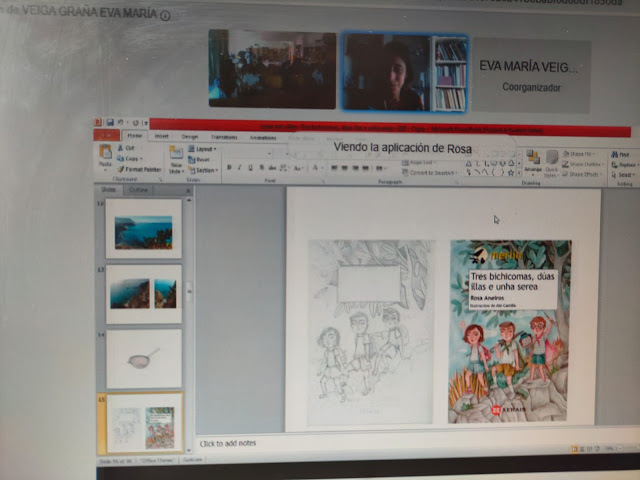Open the Select menu in Editing group

tap(623, 175)
